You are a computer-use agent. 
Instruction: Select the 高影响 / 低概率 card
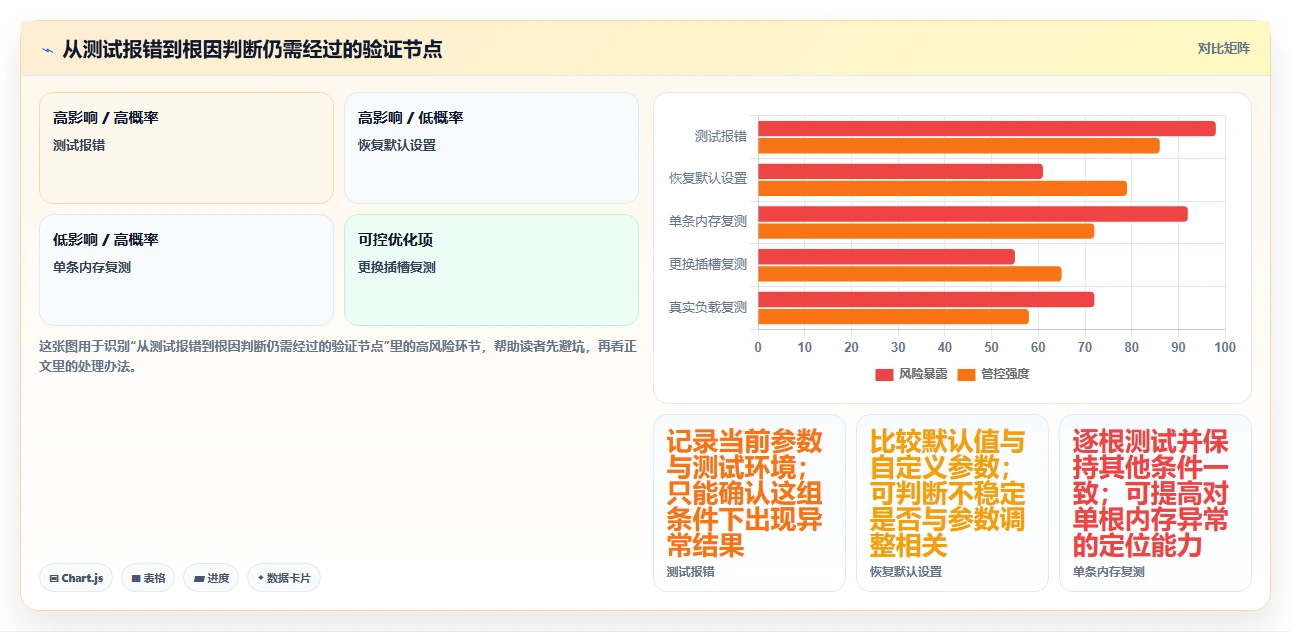point(491,148)
